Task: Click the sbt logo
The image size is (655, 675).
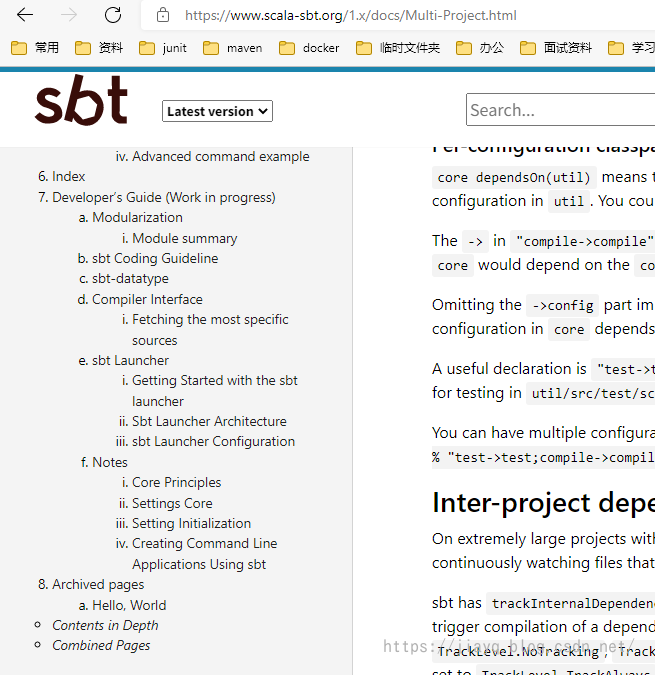Action: coord(81,100)
